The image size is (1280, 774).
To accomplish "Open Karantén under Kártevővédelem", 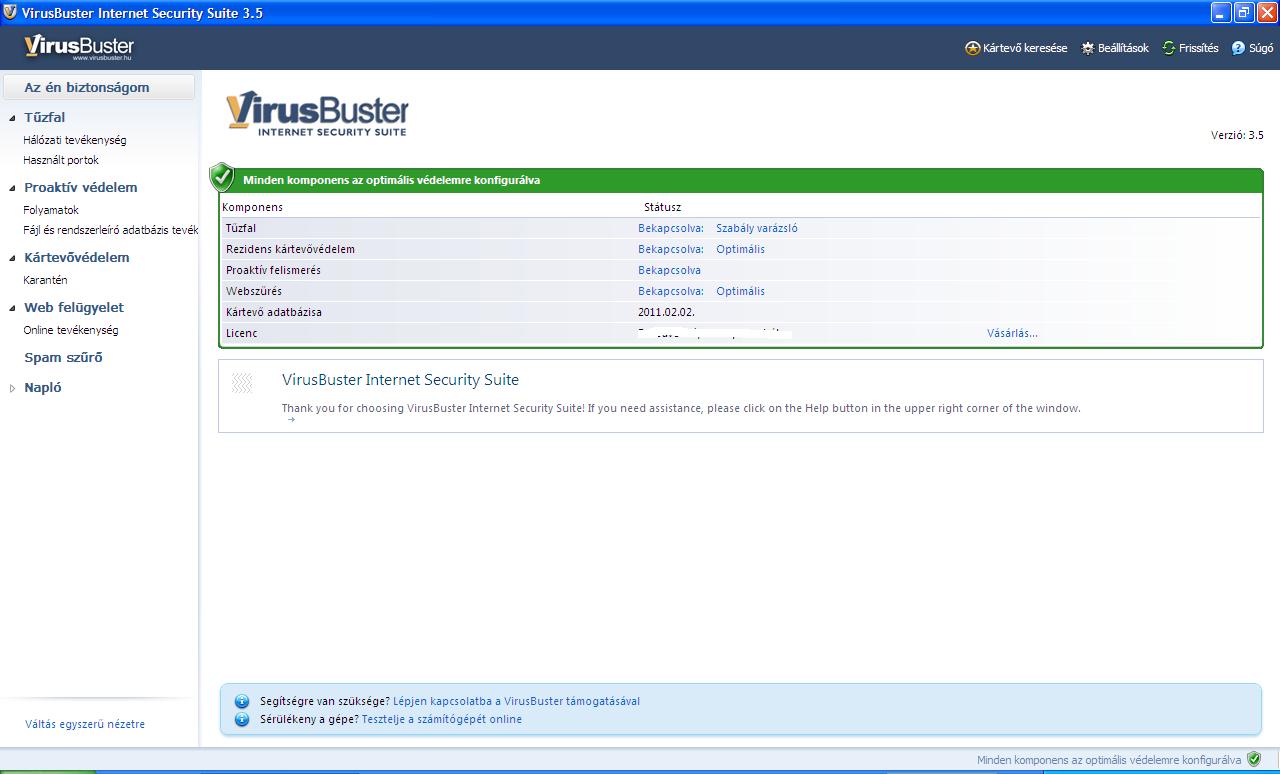I will click(45, 280).
